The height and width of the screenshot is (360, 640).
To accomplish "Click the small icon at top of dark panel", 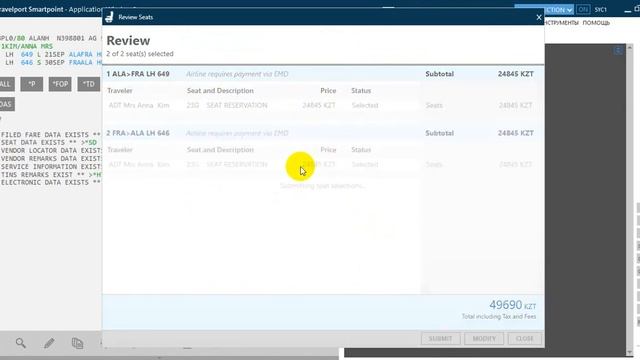I will pos(618,50).
